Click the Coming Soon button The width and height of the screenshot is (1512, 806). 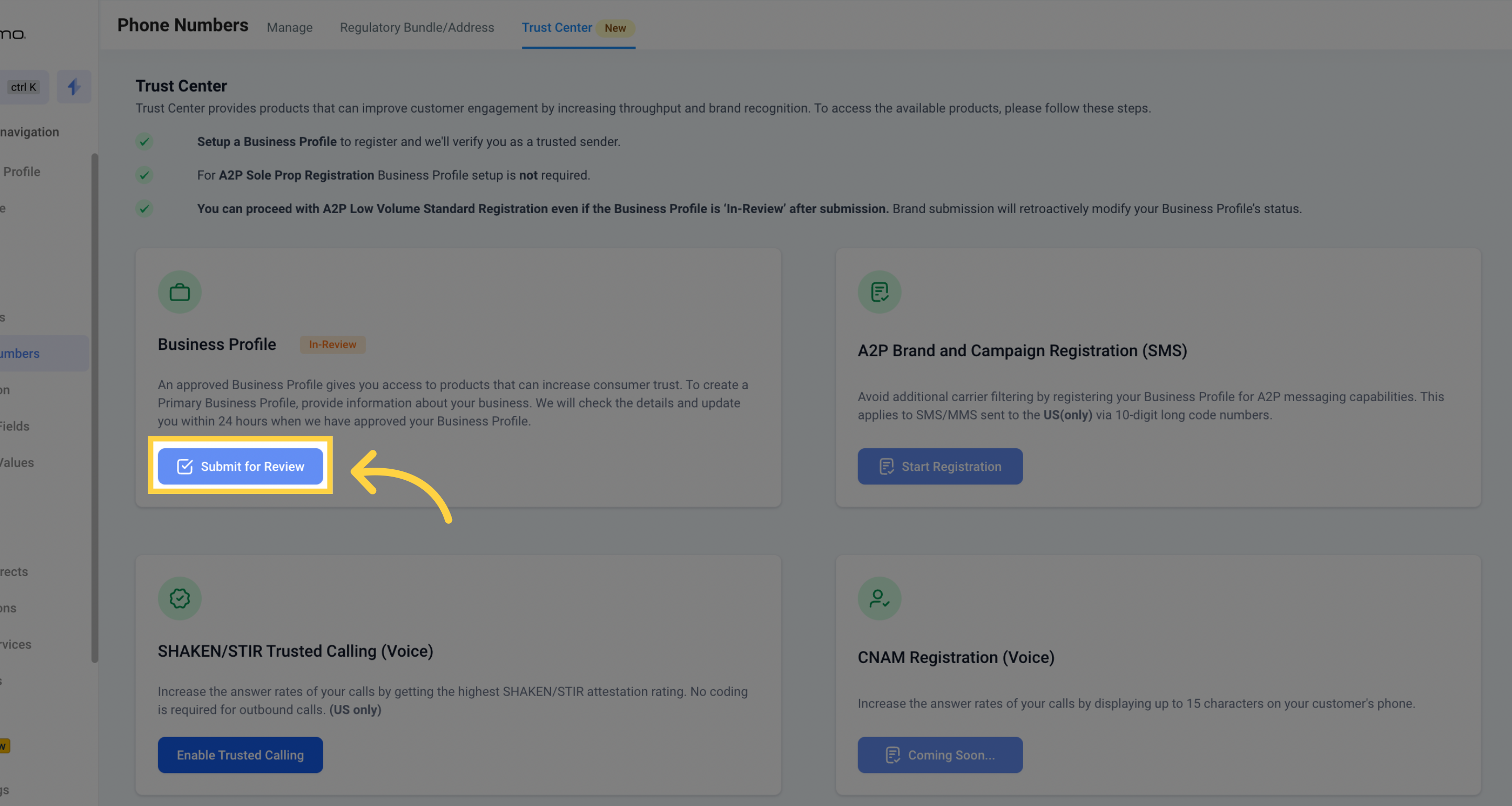940,755
